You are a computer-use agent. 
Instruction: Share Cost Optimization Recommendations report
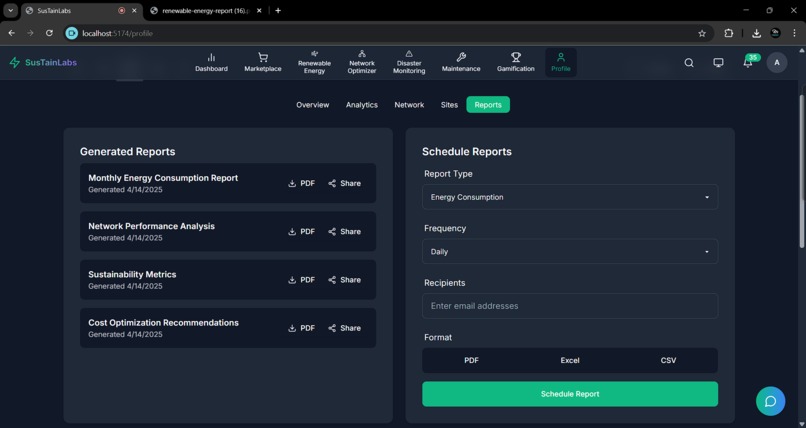coord(344,328)
